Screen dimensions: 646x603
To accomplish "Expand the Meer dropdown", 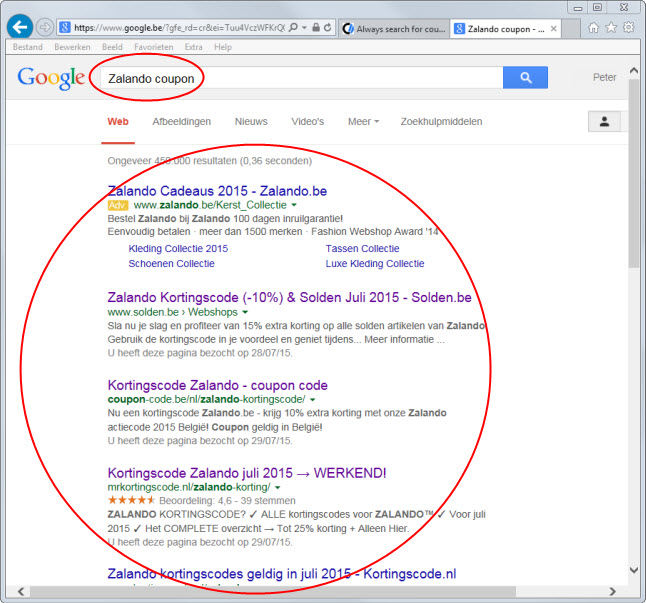I will pyautogui.click(x=363, y=122).
